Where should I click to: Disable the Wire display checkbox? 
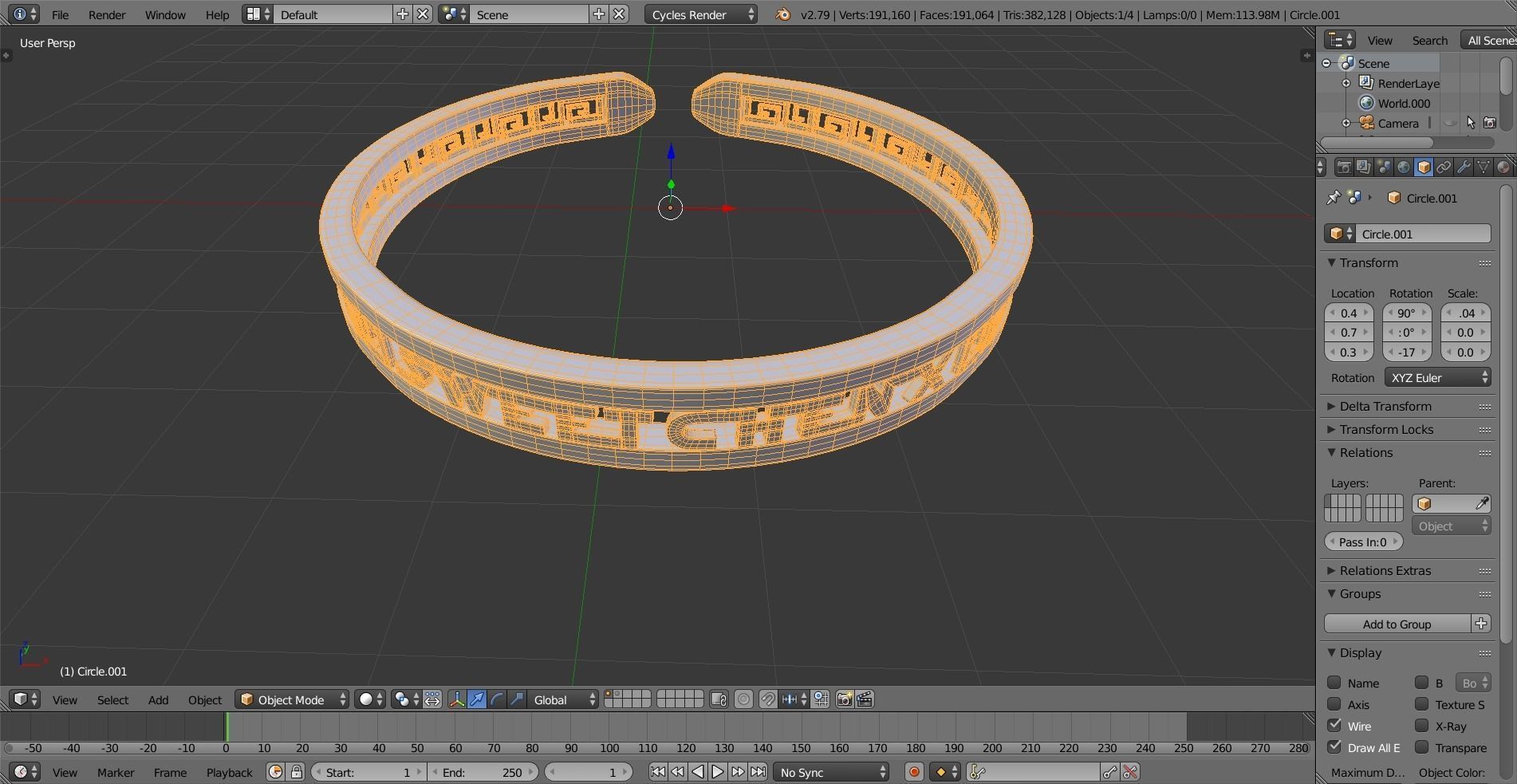(1336, 727)
